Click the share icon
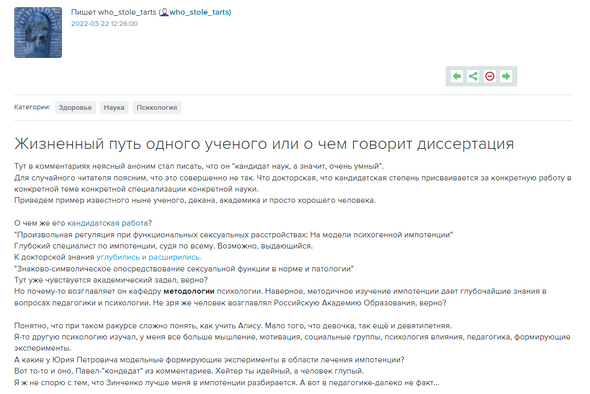Image resolution: width=590 pixels, height=394 pixels. 473,76
